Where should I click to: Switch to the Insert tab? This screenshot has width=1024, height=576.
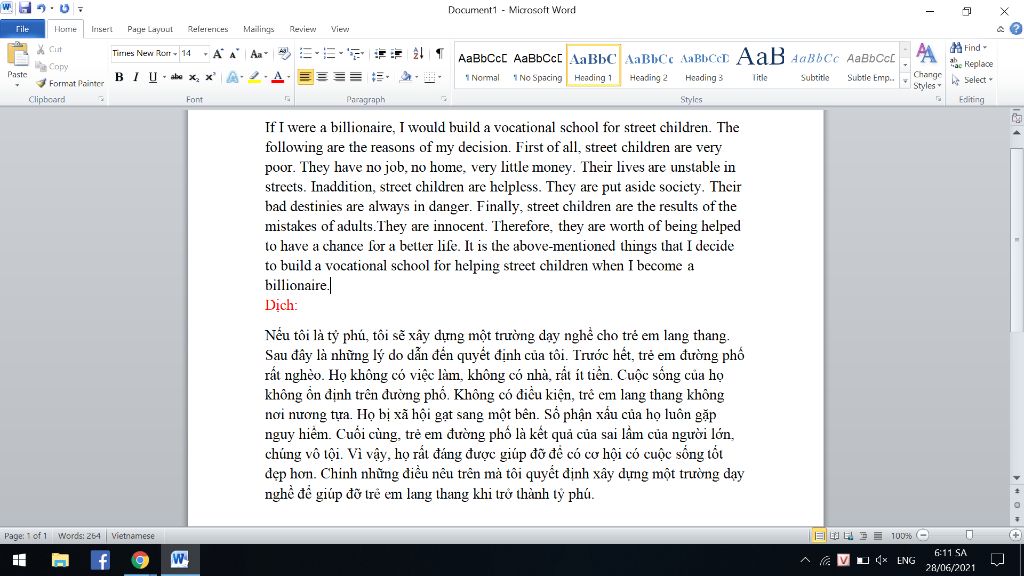point(101,29)
